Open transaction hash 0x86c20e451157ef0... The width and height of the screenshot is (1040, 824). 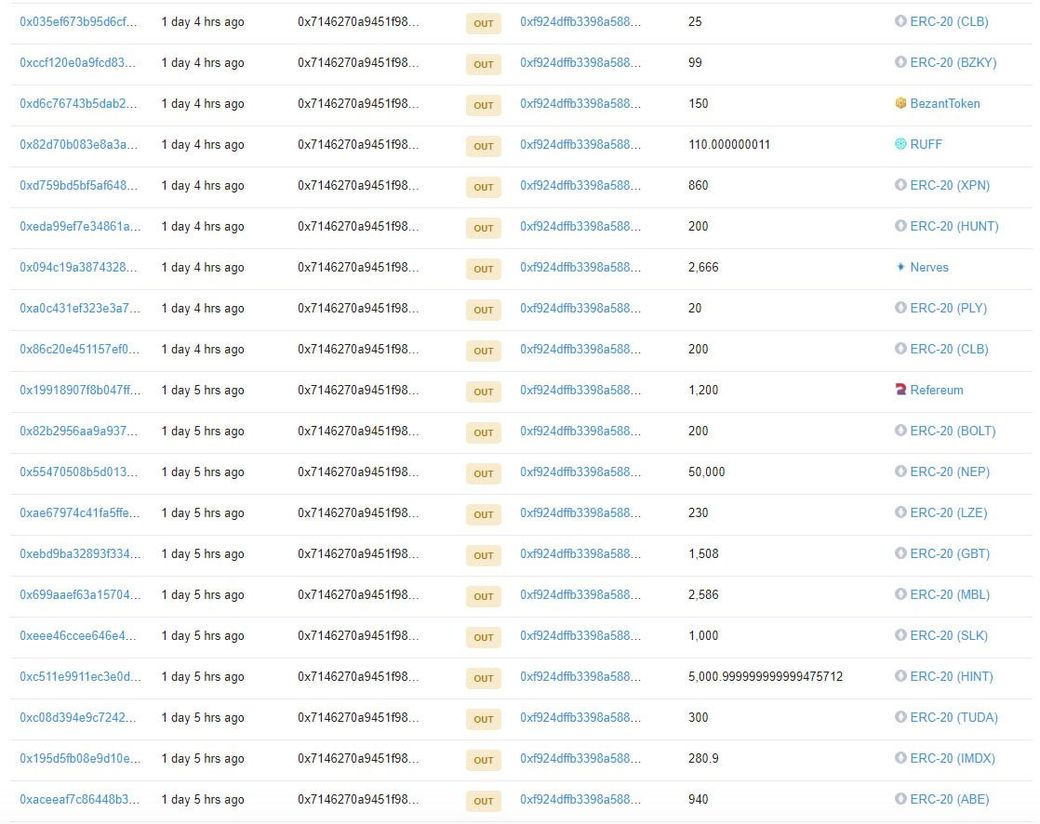(79, 349)
